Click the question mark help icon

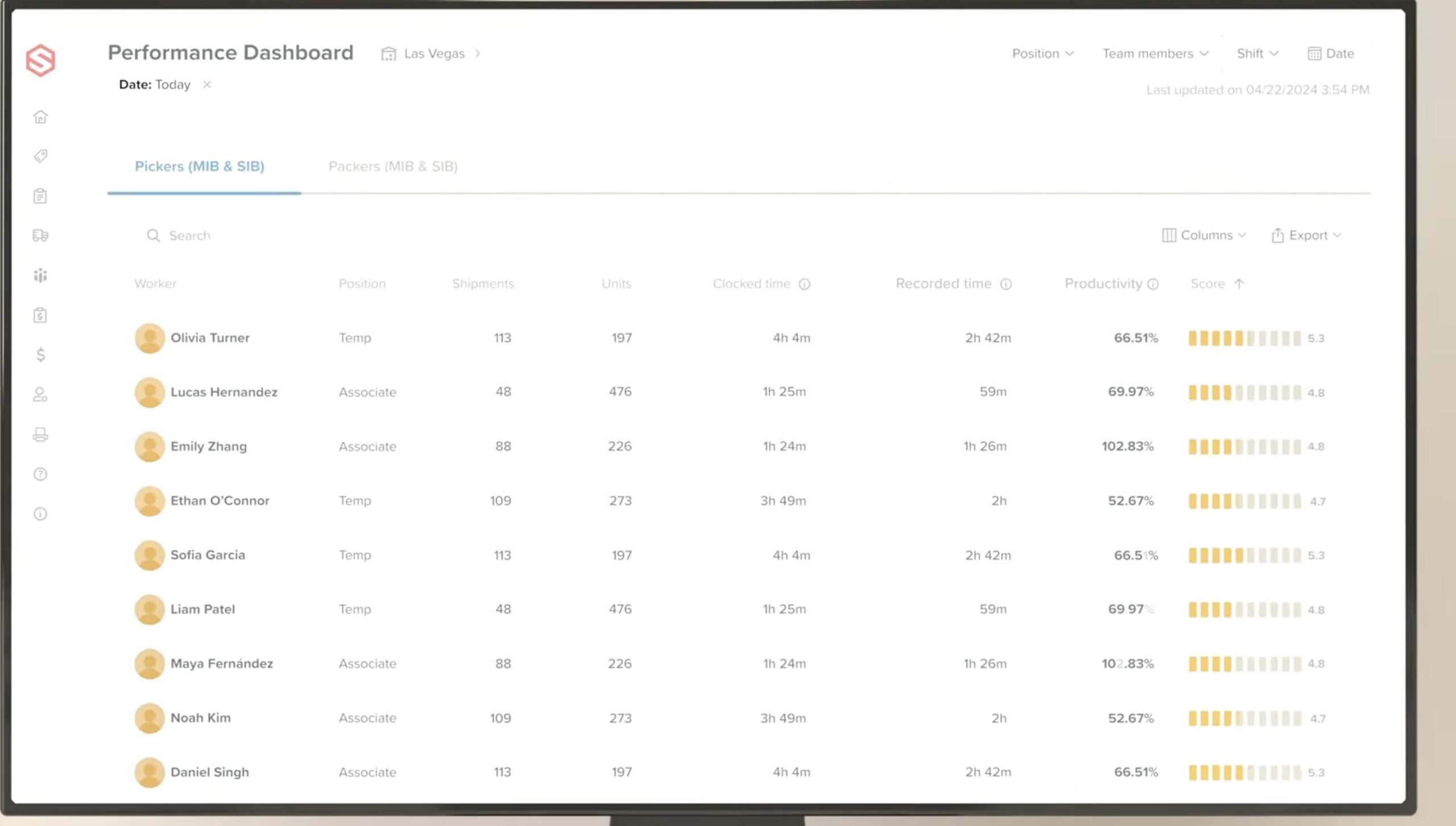coord(40,474)
